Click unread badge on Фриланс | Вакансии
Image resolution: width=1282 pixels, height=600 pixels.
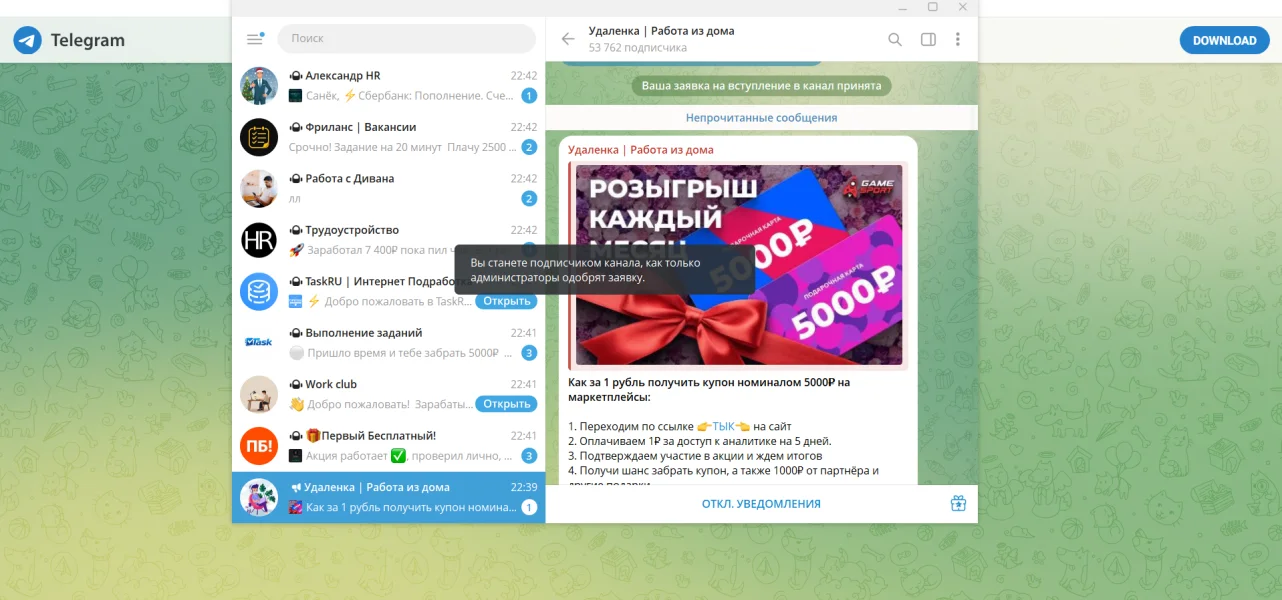529,147
